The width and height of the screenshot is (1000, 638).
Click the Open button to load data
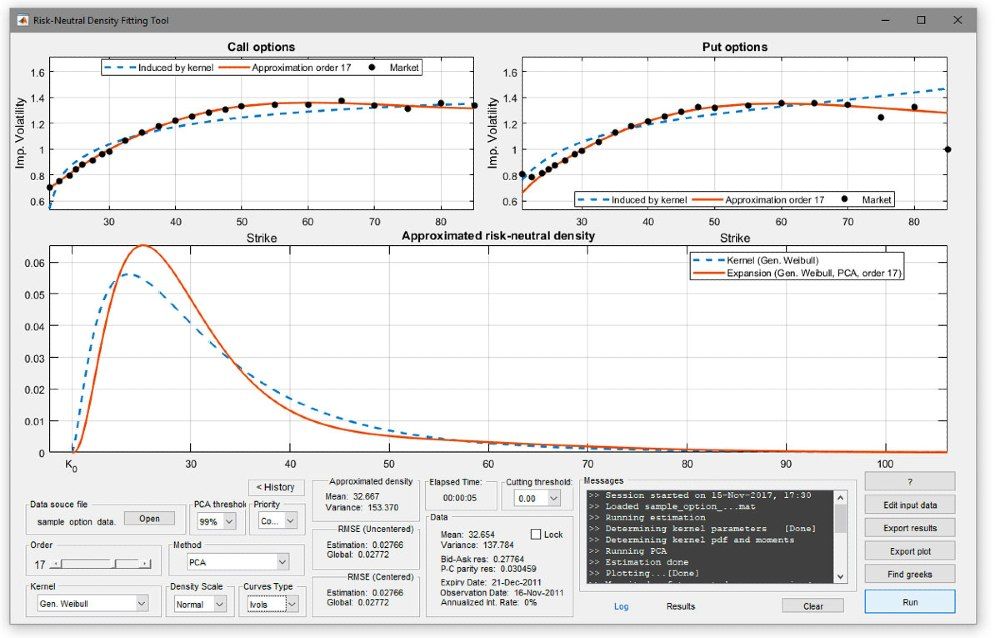click(148, 517)
